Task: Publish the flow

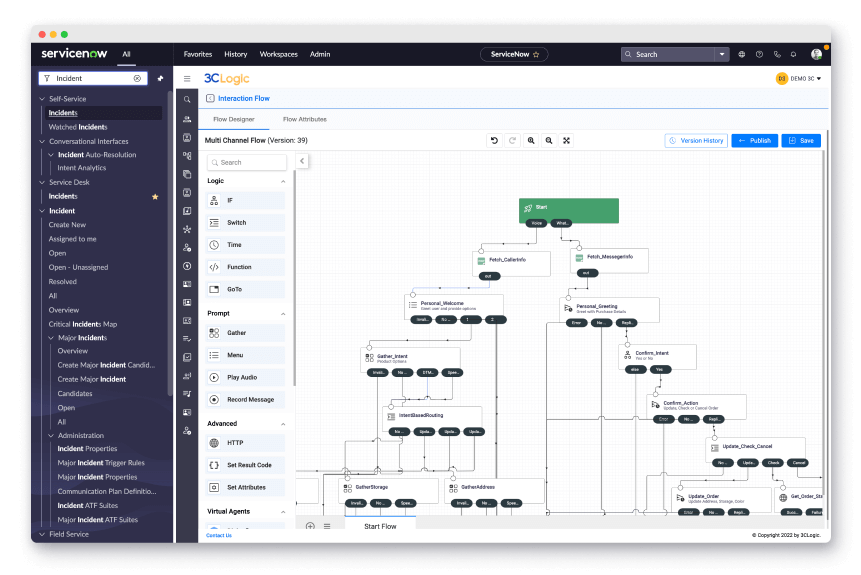Action: point(754,141)
